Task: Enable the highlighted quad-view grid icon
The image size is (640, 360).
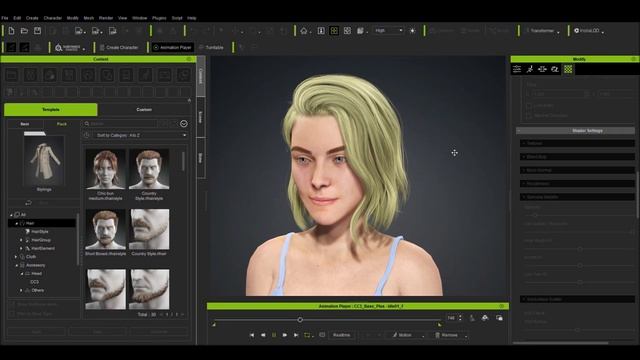Action: click(334, 31)
